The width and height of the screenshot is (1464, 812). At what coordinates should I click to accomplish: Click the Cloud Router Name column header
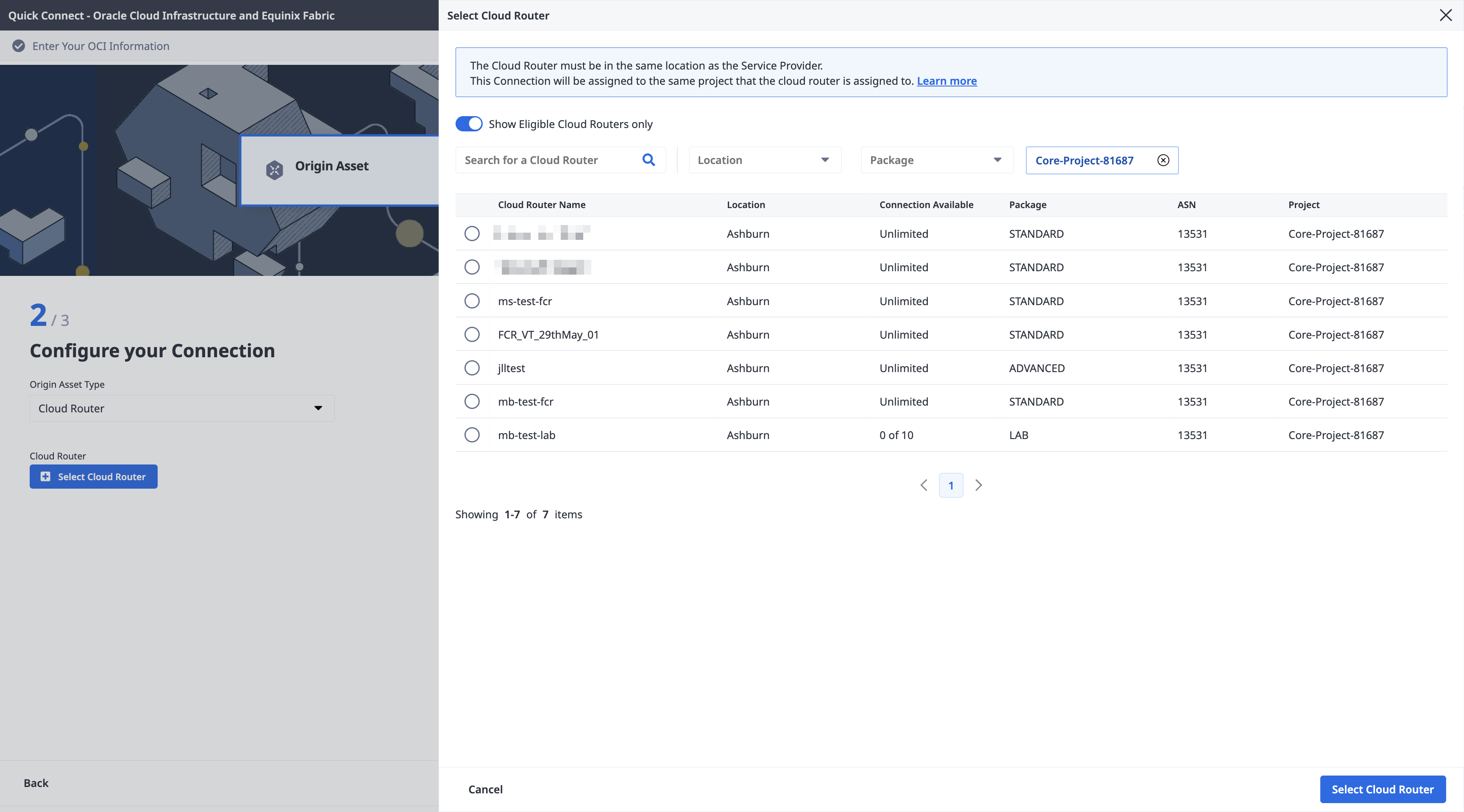click(x=542, y=205)
